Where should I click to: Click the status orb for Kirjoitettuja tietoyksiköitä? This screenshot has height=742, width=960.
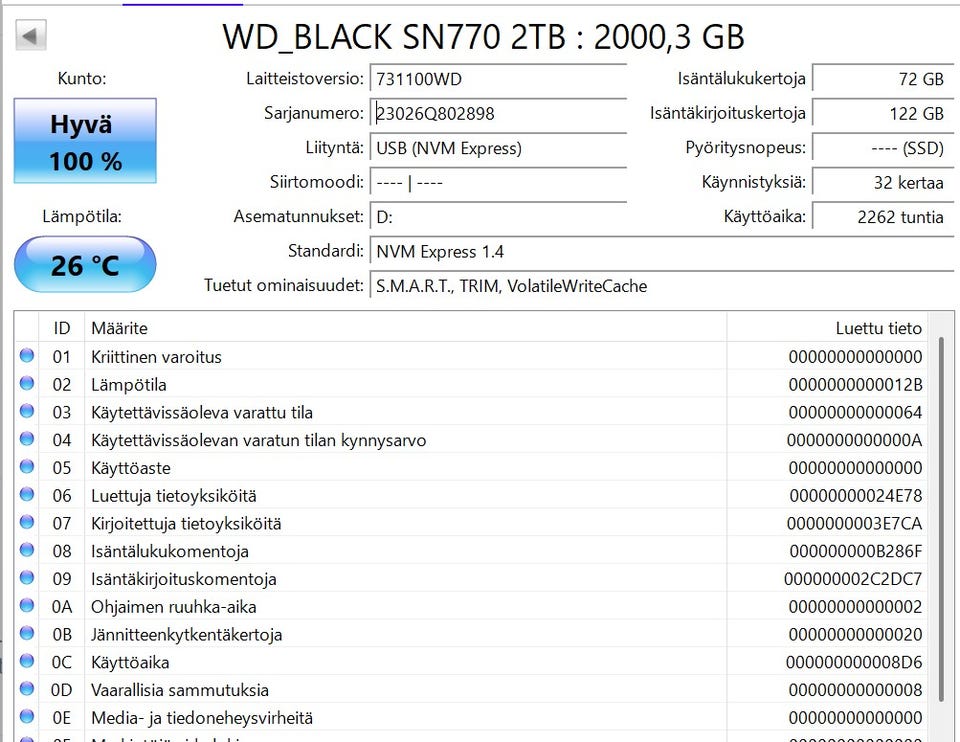pos(27,522)
